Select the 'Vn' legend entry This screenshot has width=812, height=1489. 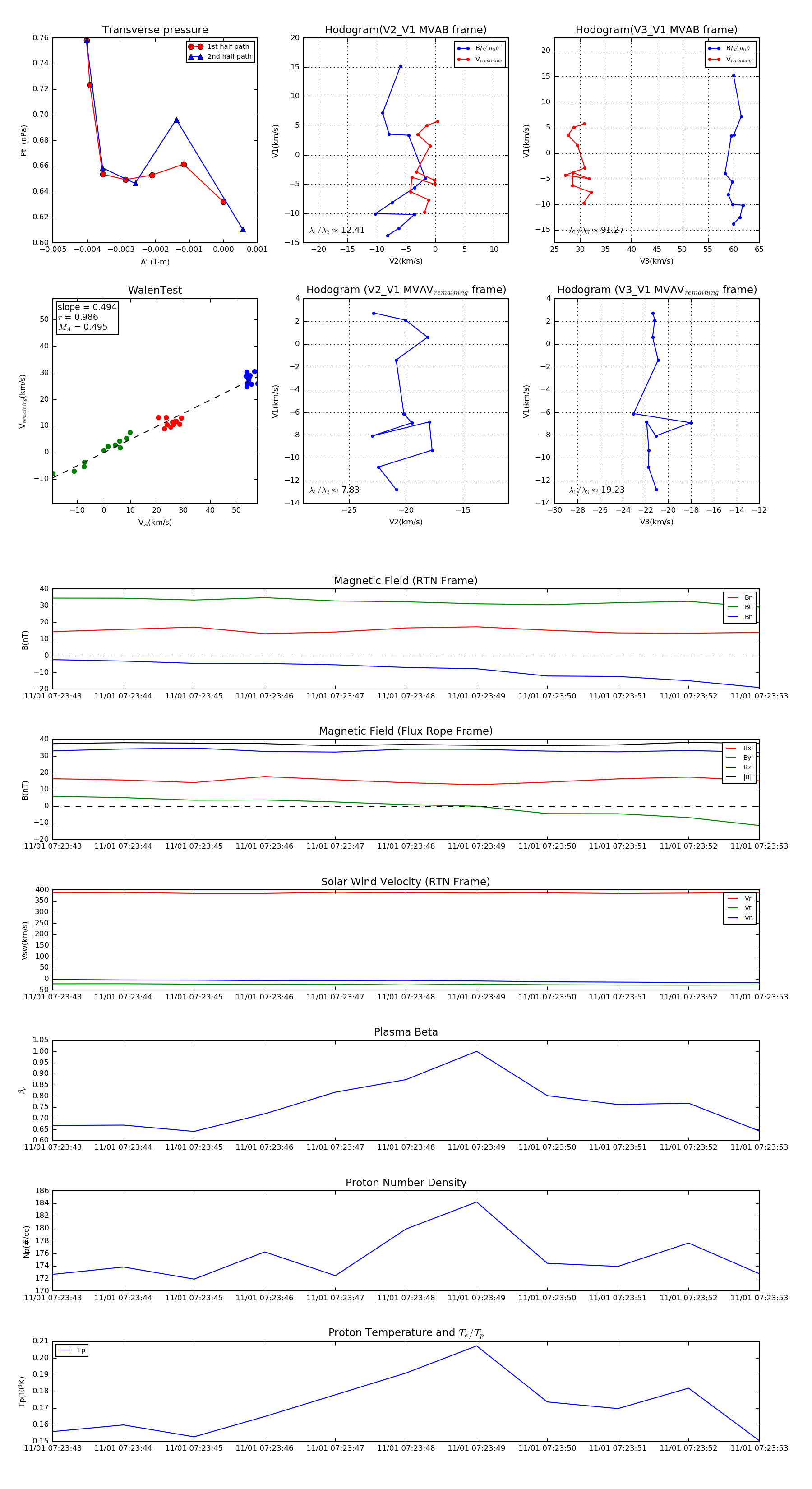point(740,918)
